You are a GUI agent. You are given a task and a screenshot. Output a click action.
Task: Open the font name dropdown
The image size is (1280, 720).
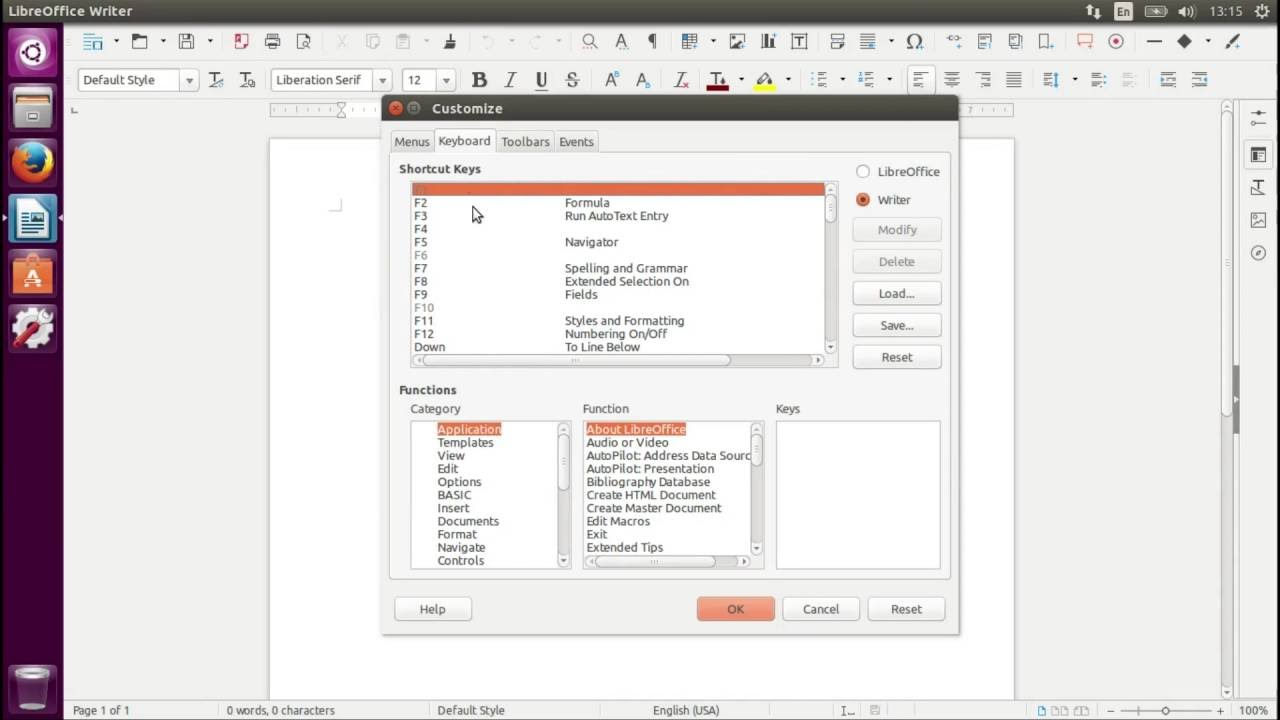(382, 80)
